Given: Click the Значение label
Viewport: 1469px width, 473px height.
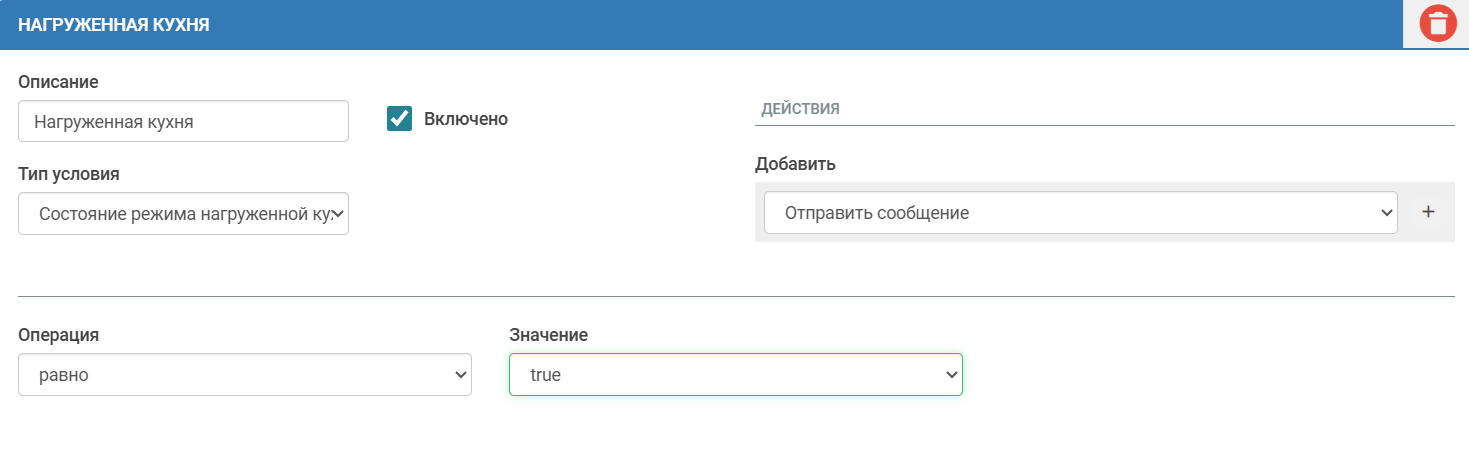Looking at the screenshot, I should tap(549, 335).
